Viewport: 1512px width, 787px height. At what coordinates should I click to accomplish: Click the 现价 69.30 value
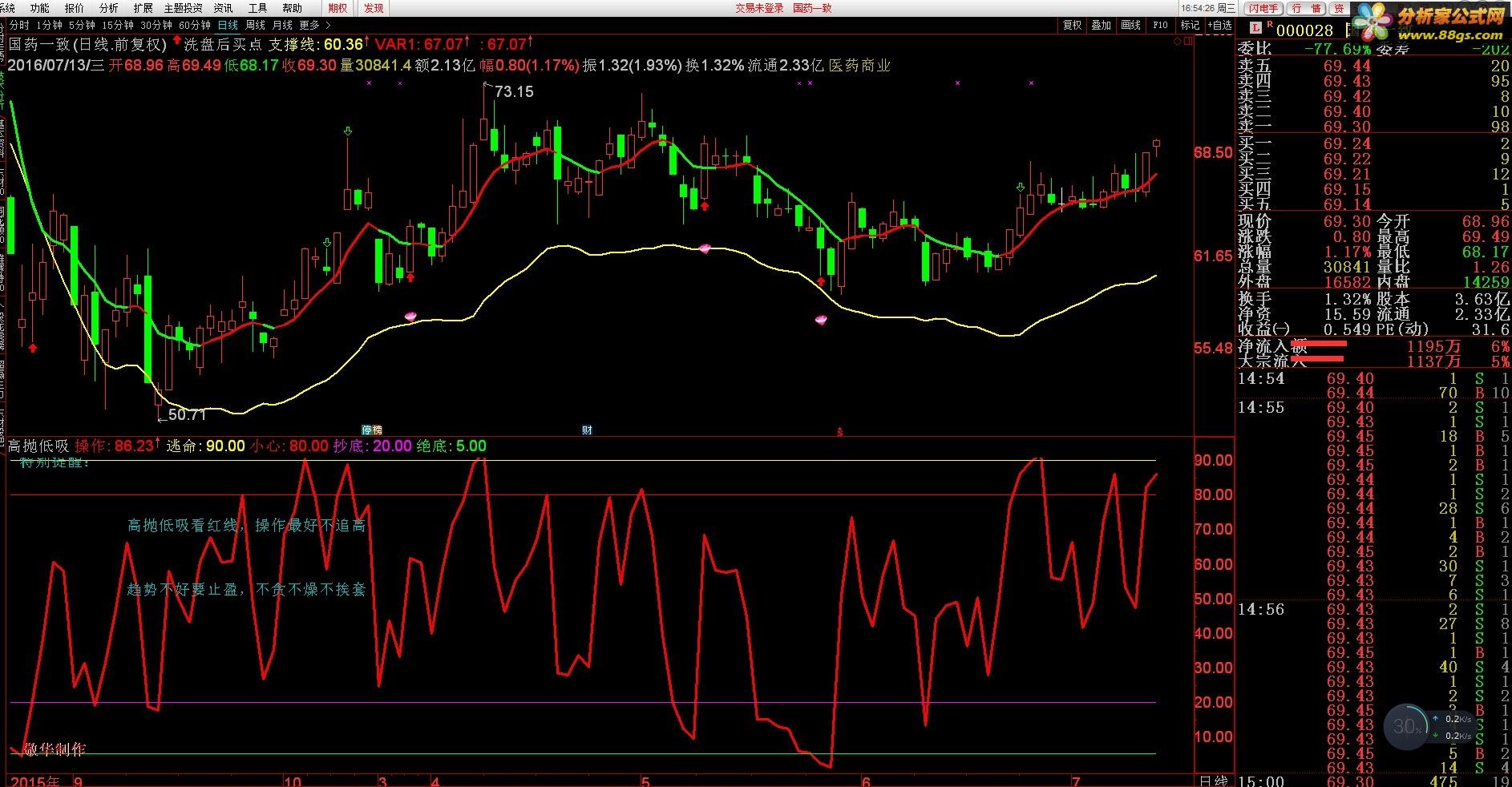[1347, 221]
